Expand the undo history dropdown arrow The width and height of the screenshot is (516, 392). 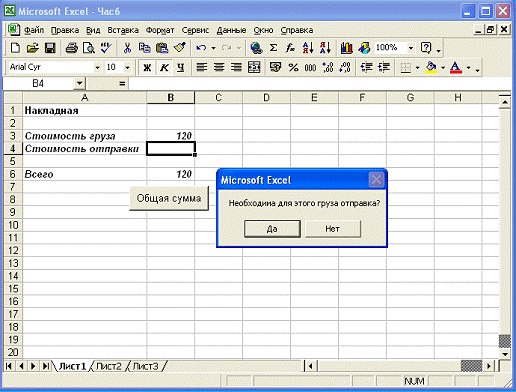(213, 48)
